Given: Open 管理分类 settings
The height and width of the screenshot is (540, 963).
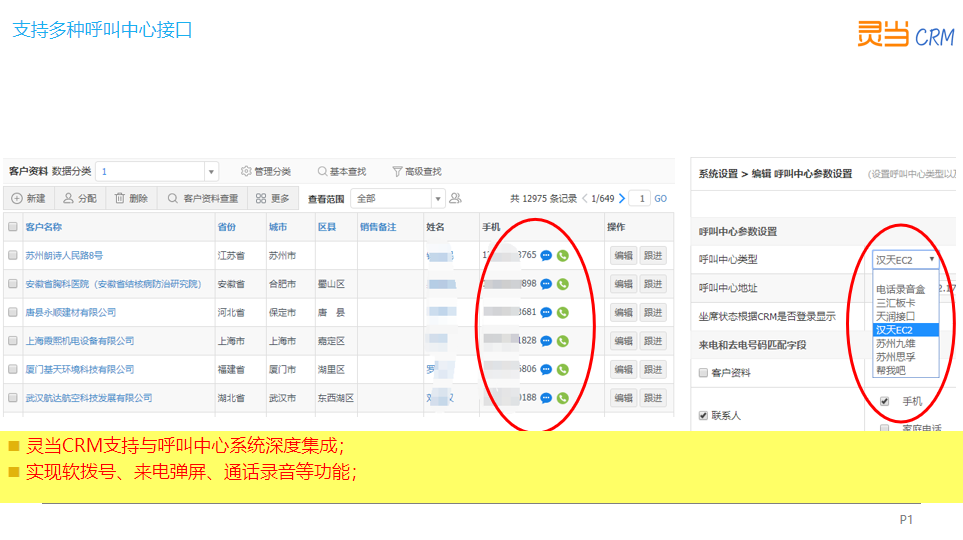Looking at the screenshot, I should pos(266,171).
